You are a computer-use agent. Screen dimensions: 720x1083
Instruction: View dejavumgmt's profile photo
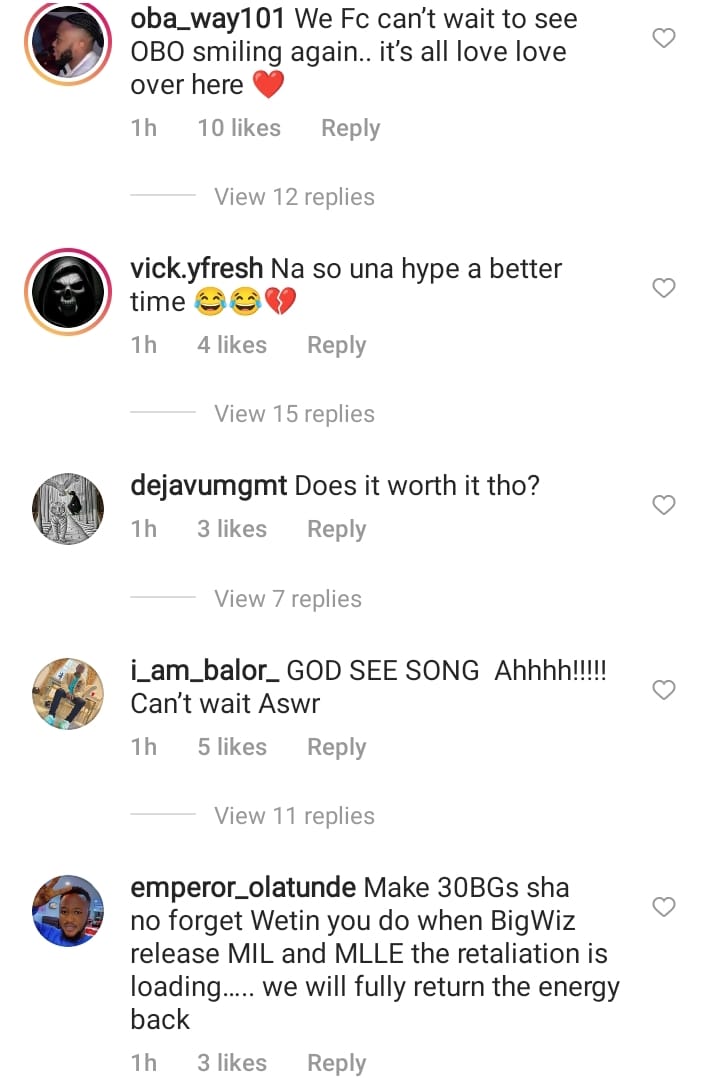(x=68, y=509)
